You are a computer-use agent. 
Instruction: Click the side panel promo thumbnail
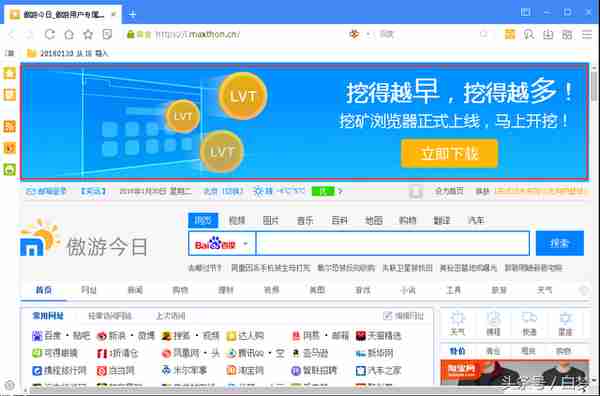pyautogui.click(x=514, y=372)
